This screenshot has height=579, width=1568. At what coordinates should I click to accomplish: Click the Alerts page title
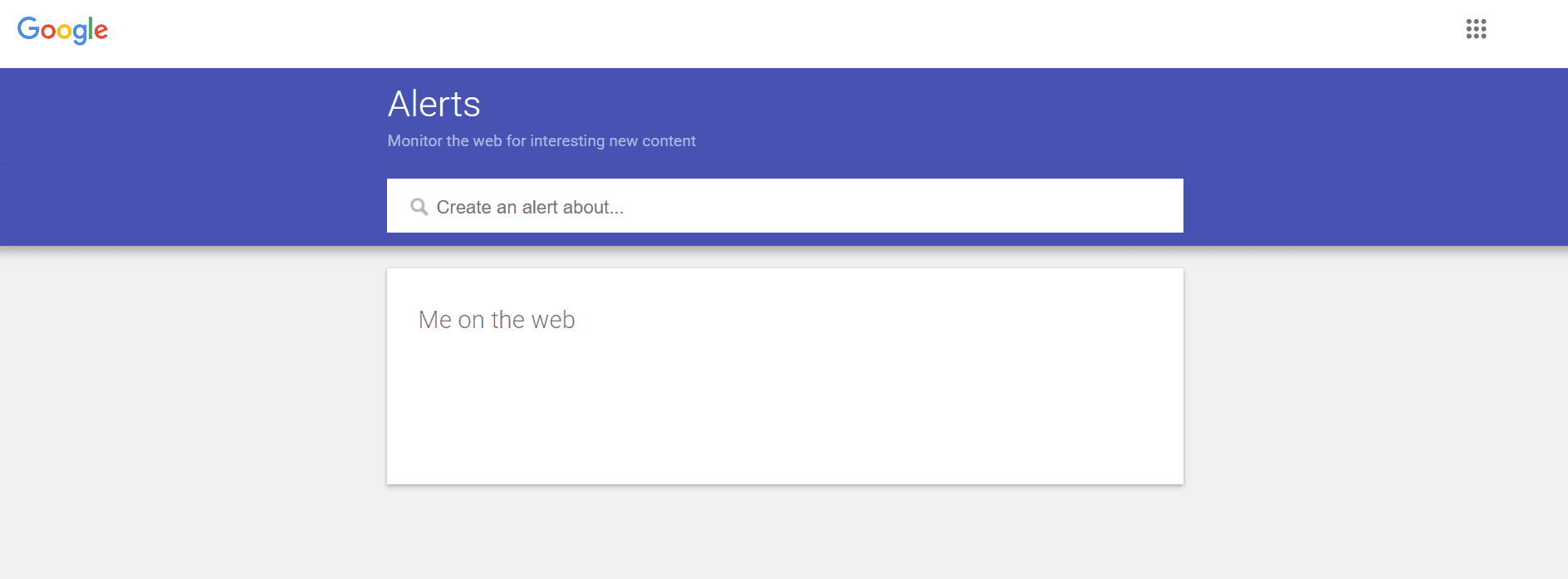point(433,103)
